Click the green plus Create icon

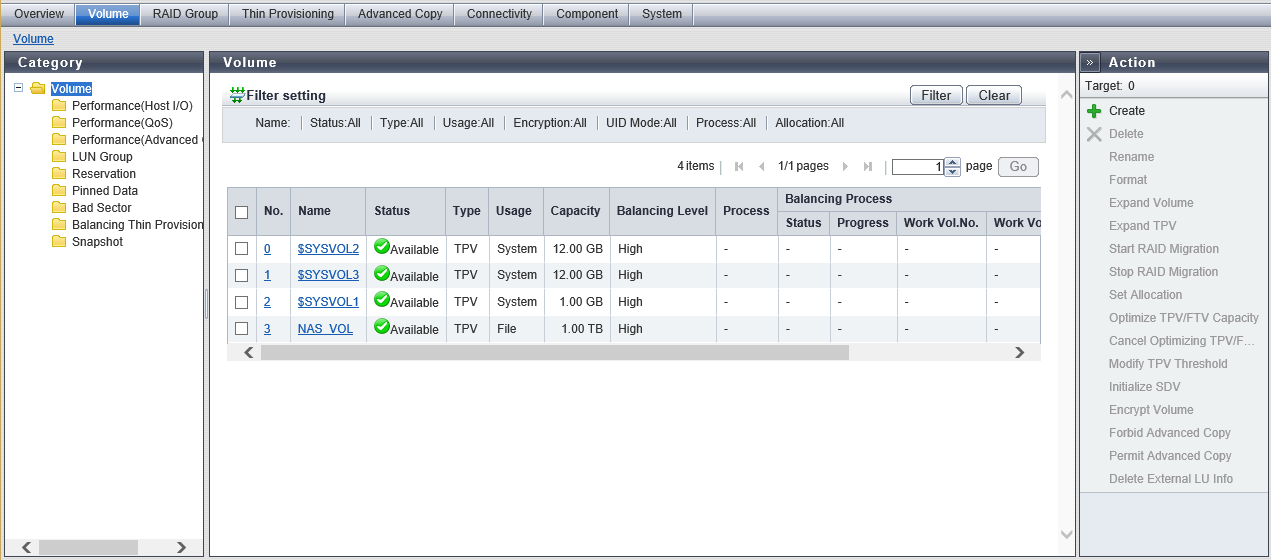(1094, 111)
